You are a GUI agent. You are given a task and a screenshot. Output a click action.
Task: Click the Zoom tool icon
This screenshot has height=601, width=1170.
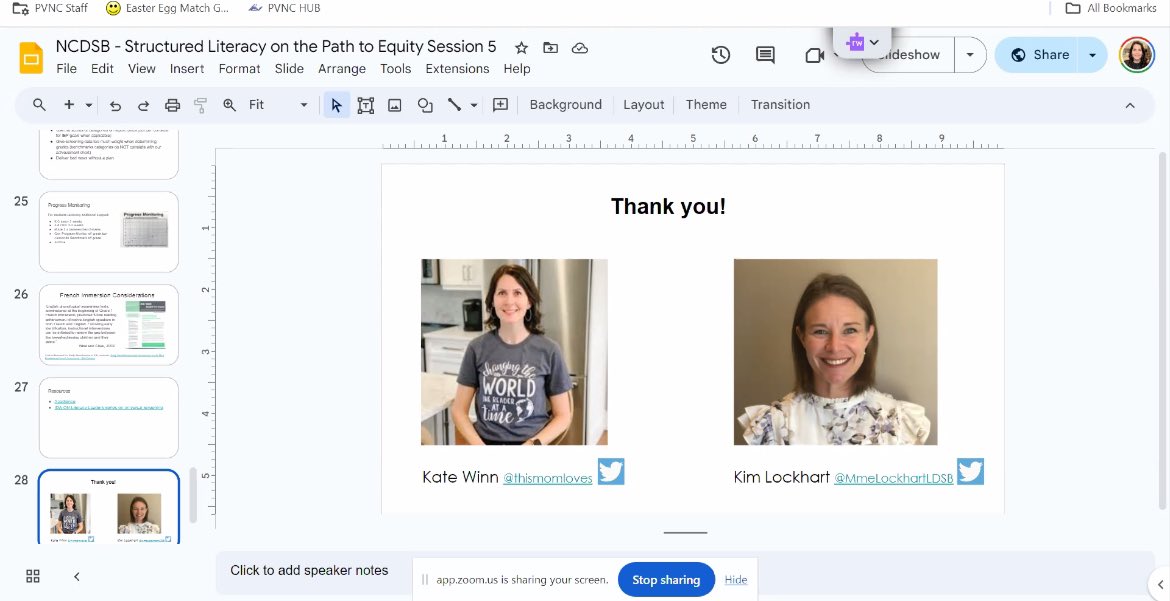[x=230, y=105]
